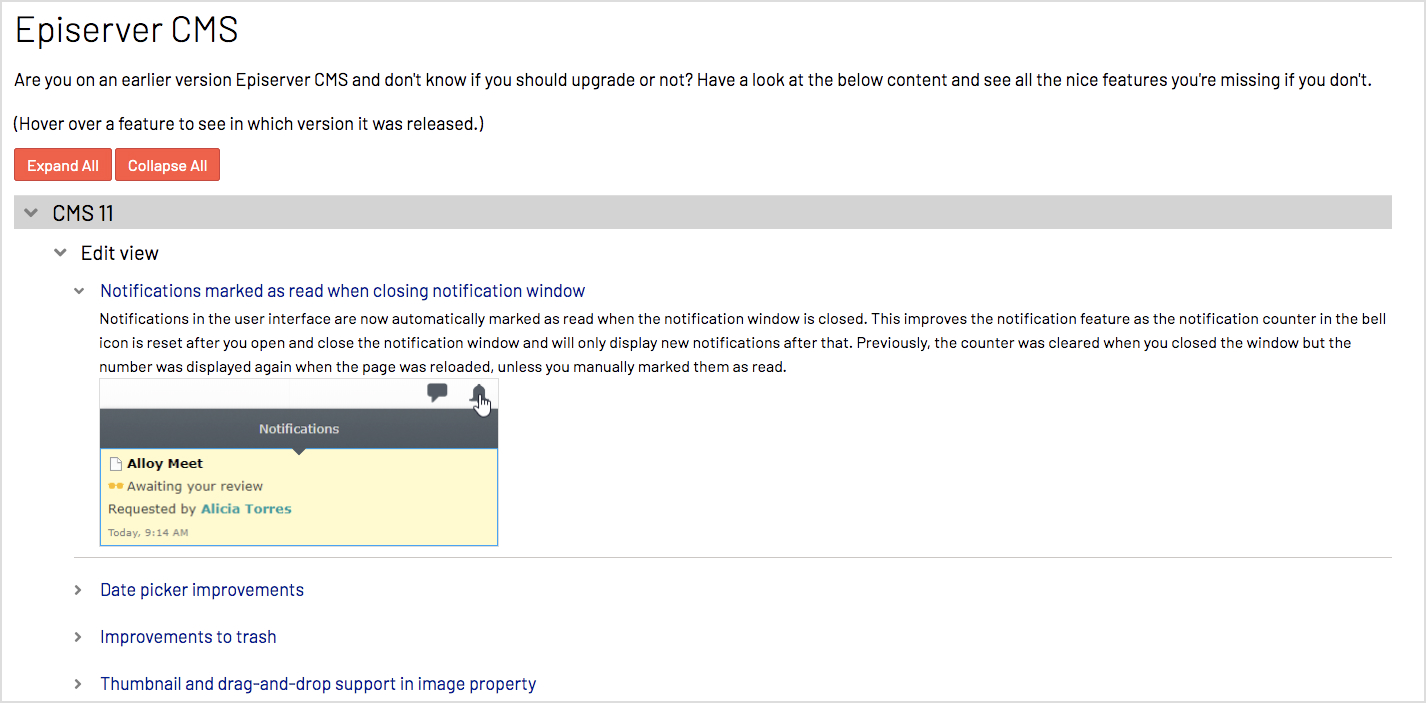Open the Improvements to trash link
1426x703 pixels.
click(188, 637)
